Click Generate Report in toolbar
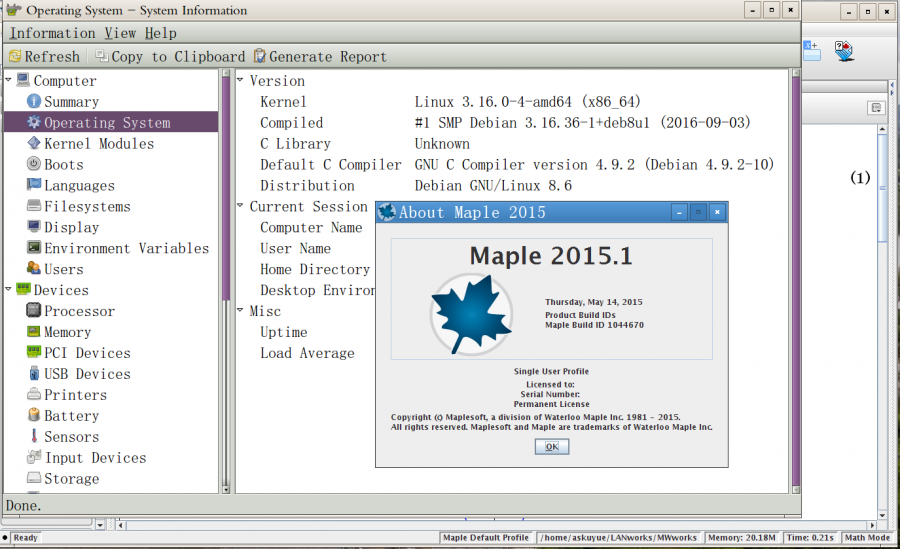 point(320,56)
